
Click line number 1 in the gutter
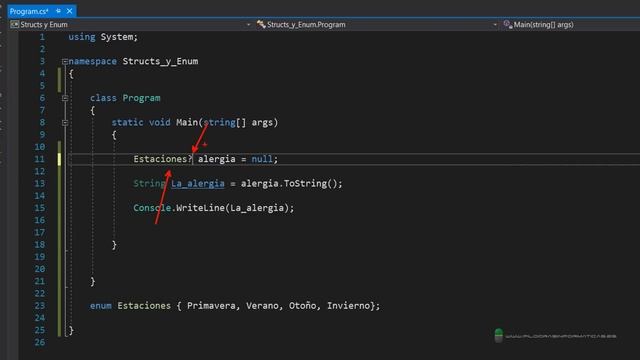(42, 37)
